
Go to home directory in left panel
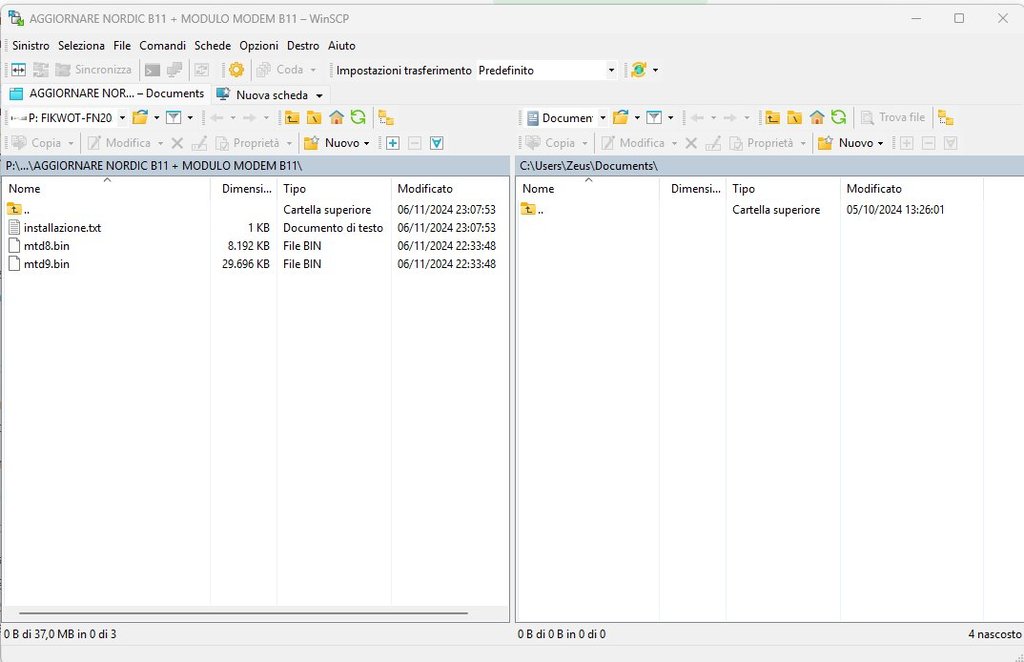click(x=336, y=118)
